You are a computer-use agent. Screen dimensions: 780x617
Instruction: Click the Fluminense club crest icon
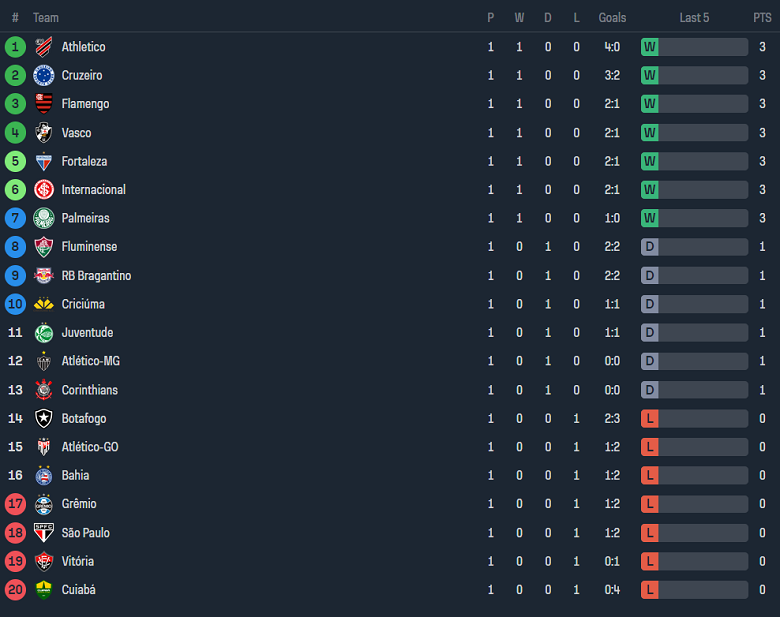pos(43,247)
